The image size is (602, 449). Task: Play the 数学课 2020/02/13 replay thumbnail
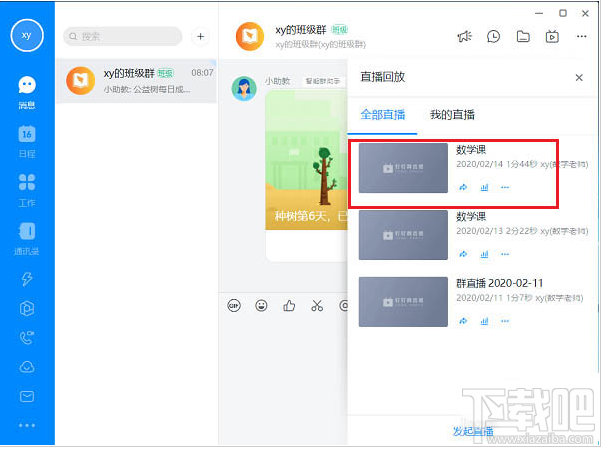(403, 235)
